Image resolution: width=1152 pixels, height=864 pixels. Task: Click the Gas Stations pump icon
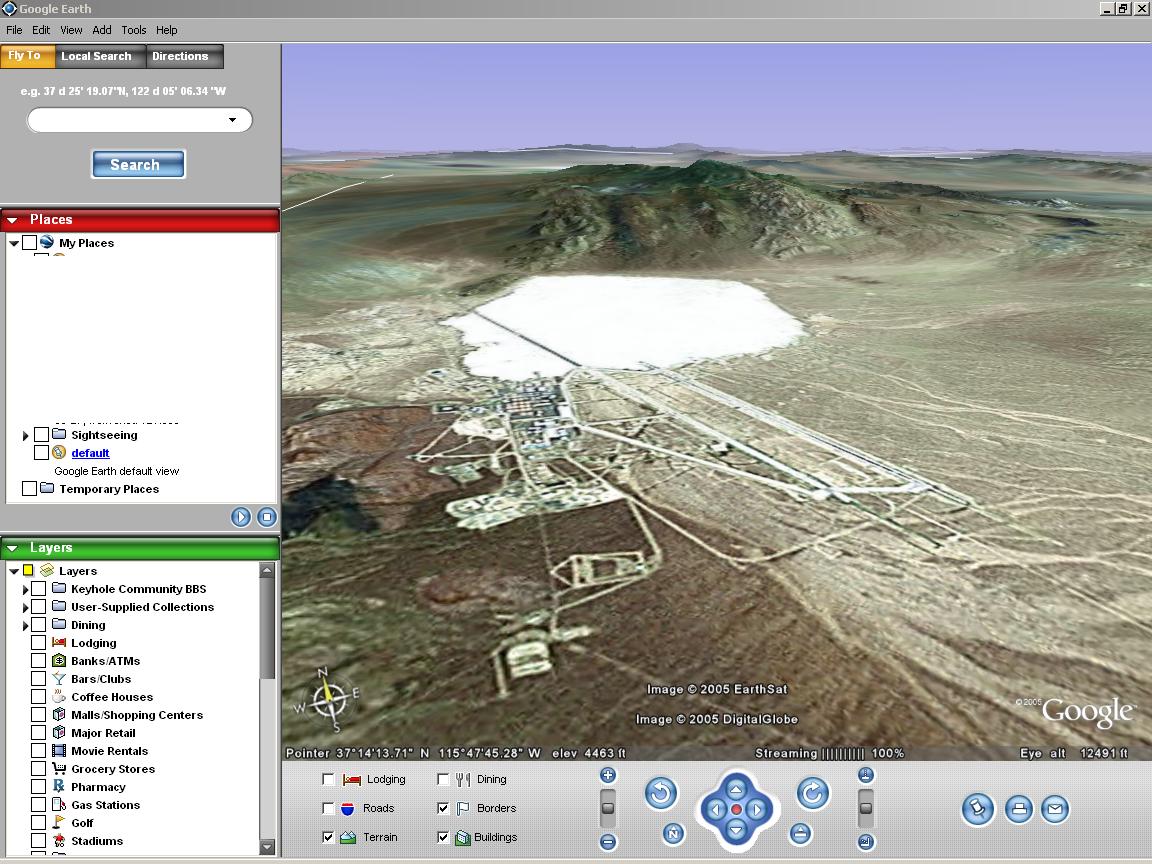tap(59, 804)
